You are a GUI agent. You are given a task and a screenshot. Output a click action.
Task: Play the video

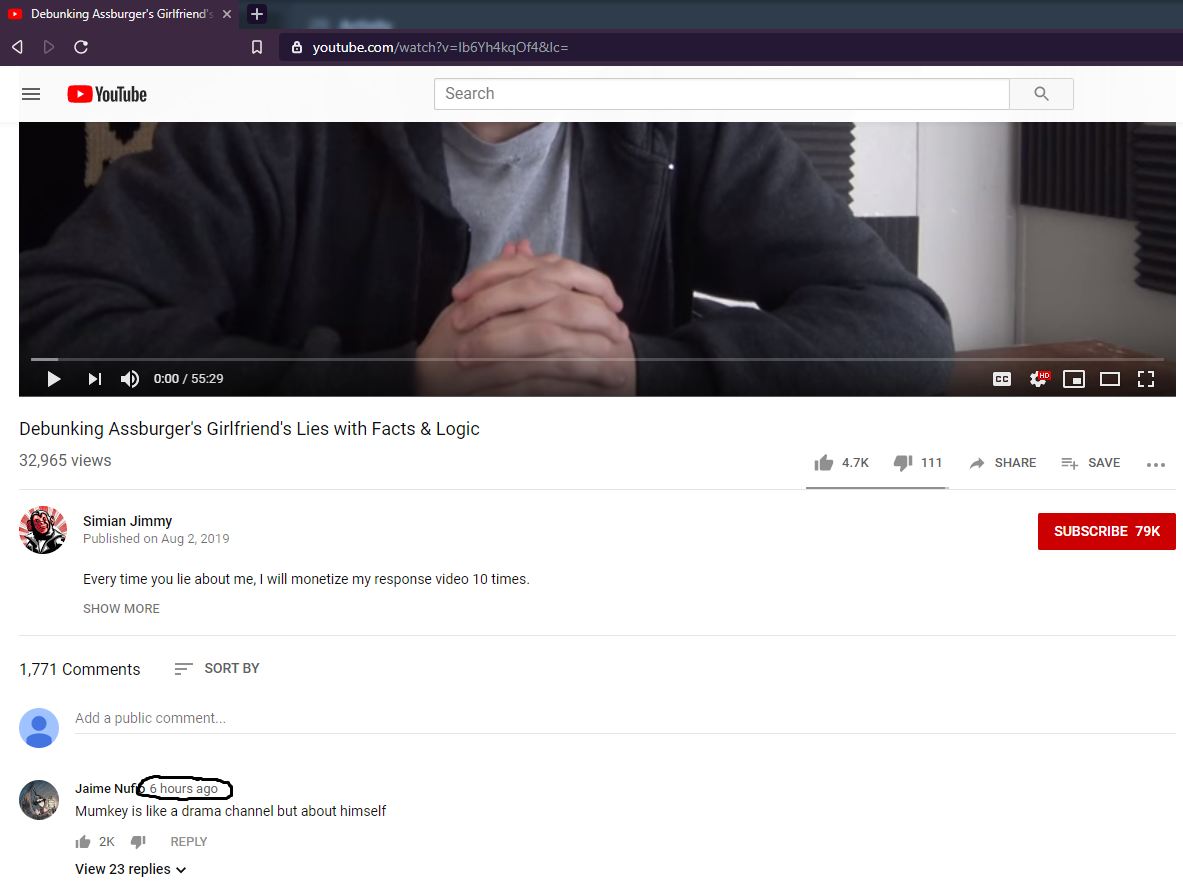(54, 379)
